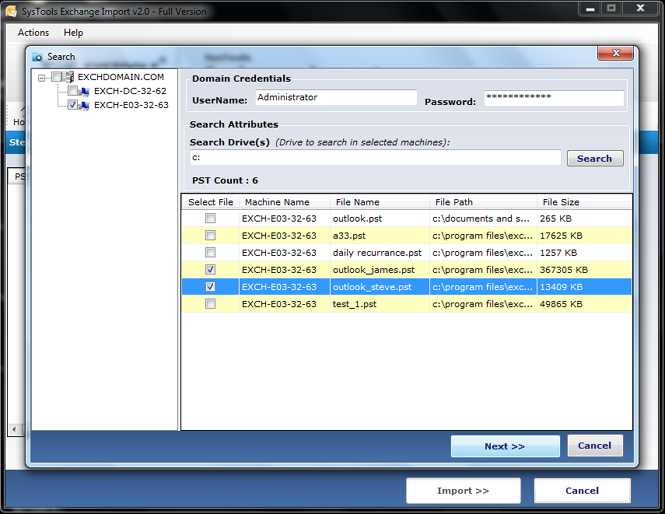Click the PST Count : 6 label
Viewport: 665px width, 514px height.
coord(225,181)
